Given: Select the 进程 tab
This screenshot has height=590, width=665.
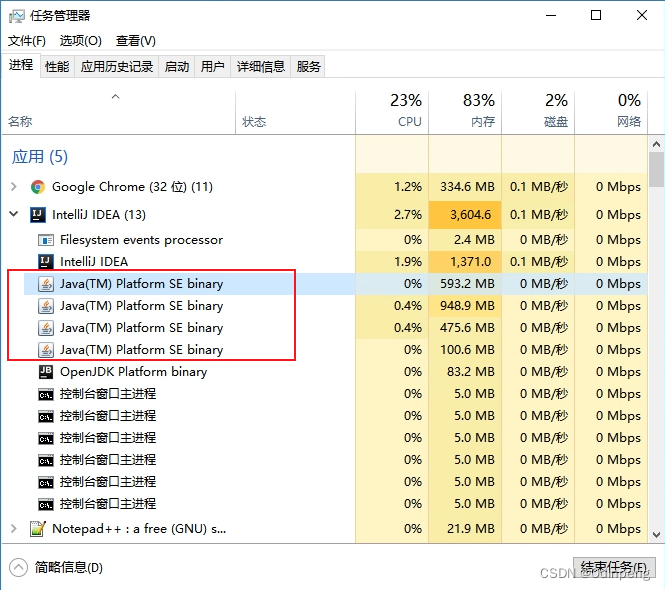Looking at the screenshot, I should (x=21, y=65).
